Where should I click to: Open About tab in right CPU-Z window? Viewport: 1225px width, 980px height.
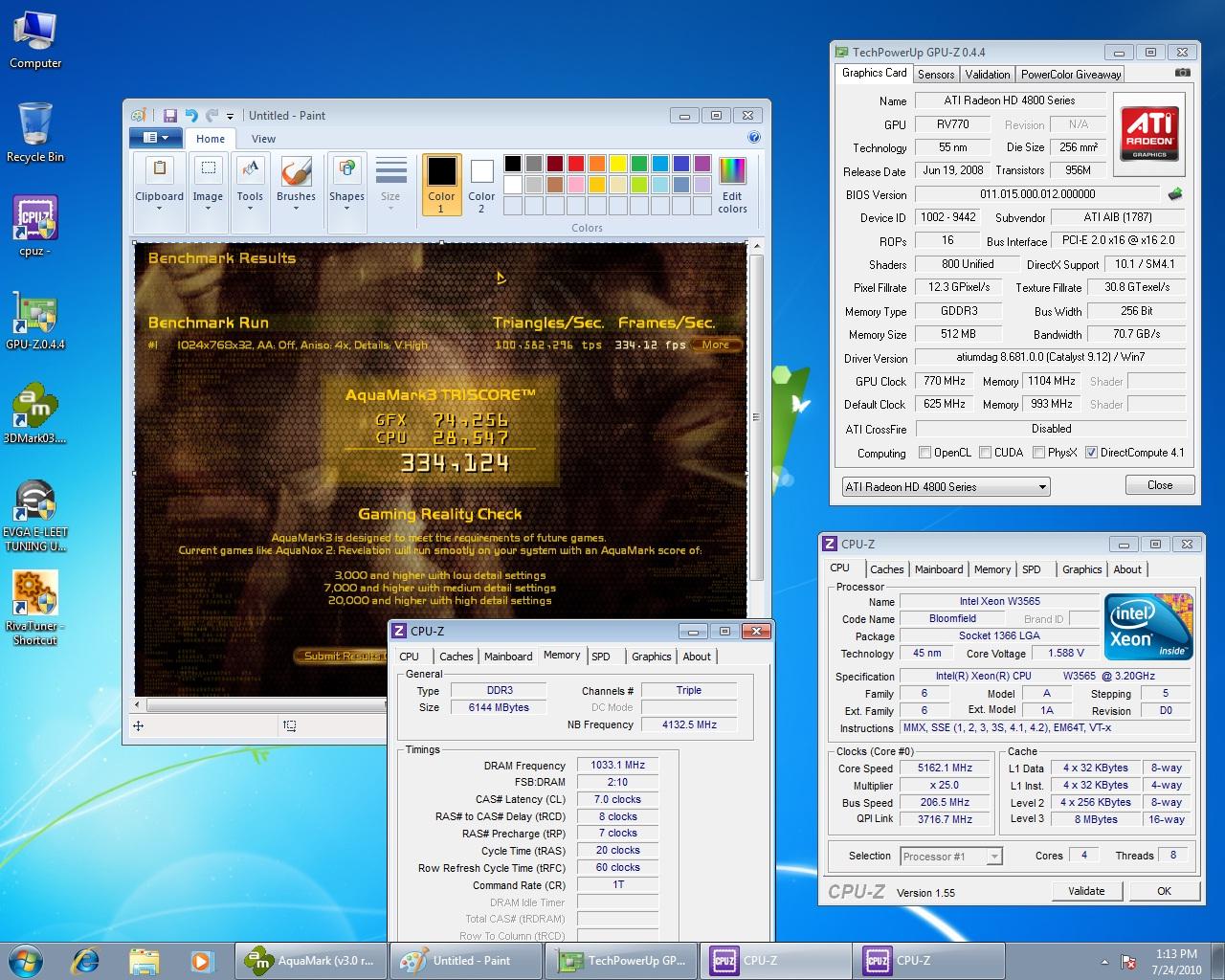pyautogui.click(x=1127, y=569)
